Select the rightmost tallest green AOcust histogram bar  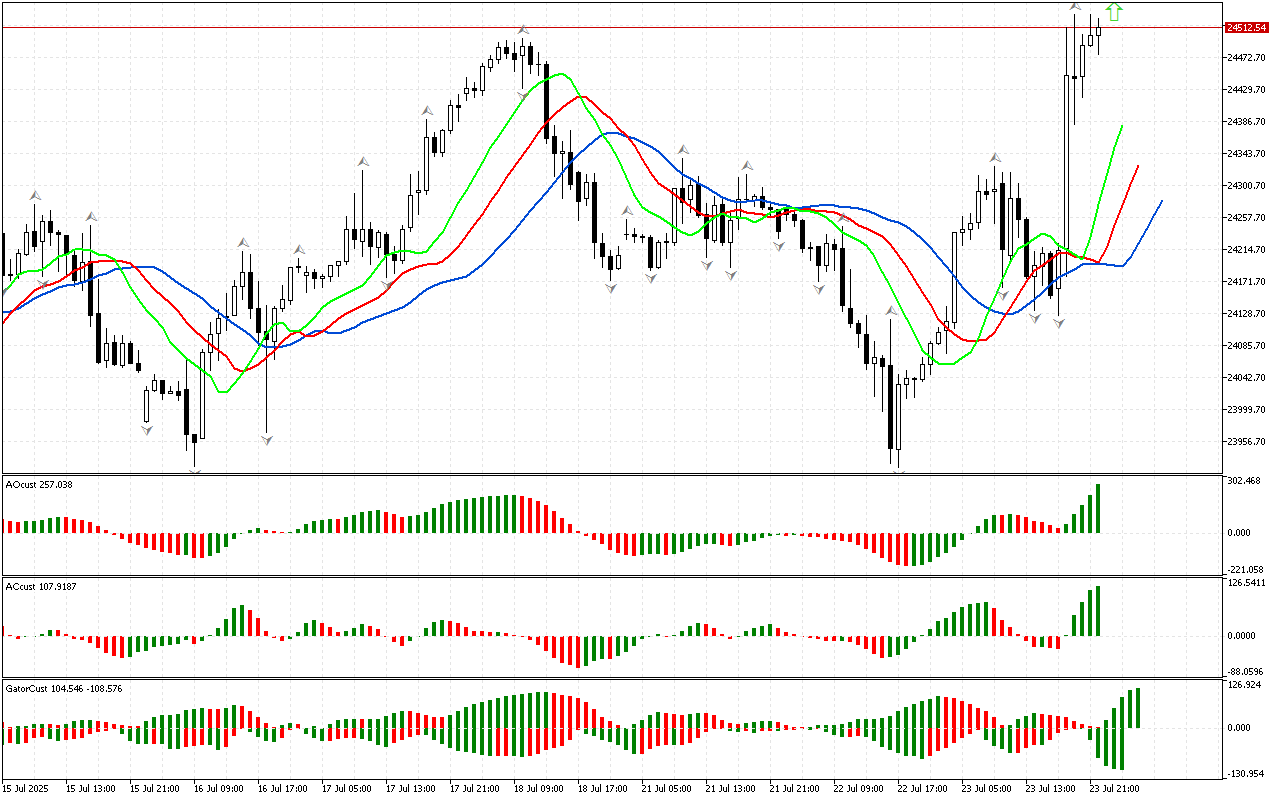click(x=1098, y=508)
